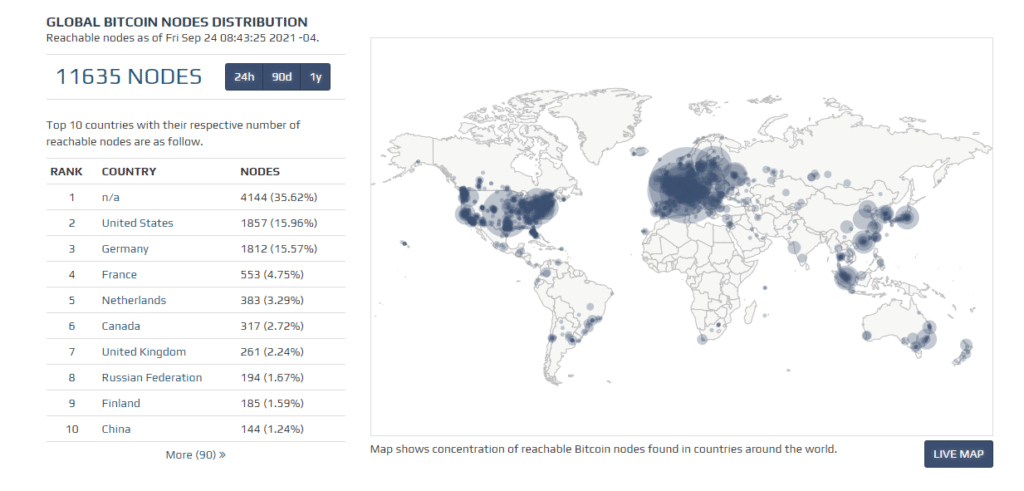Open the Russian Federation country link

click(152, 377)
